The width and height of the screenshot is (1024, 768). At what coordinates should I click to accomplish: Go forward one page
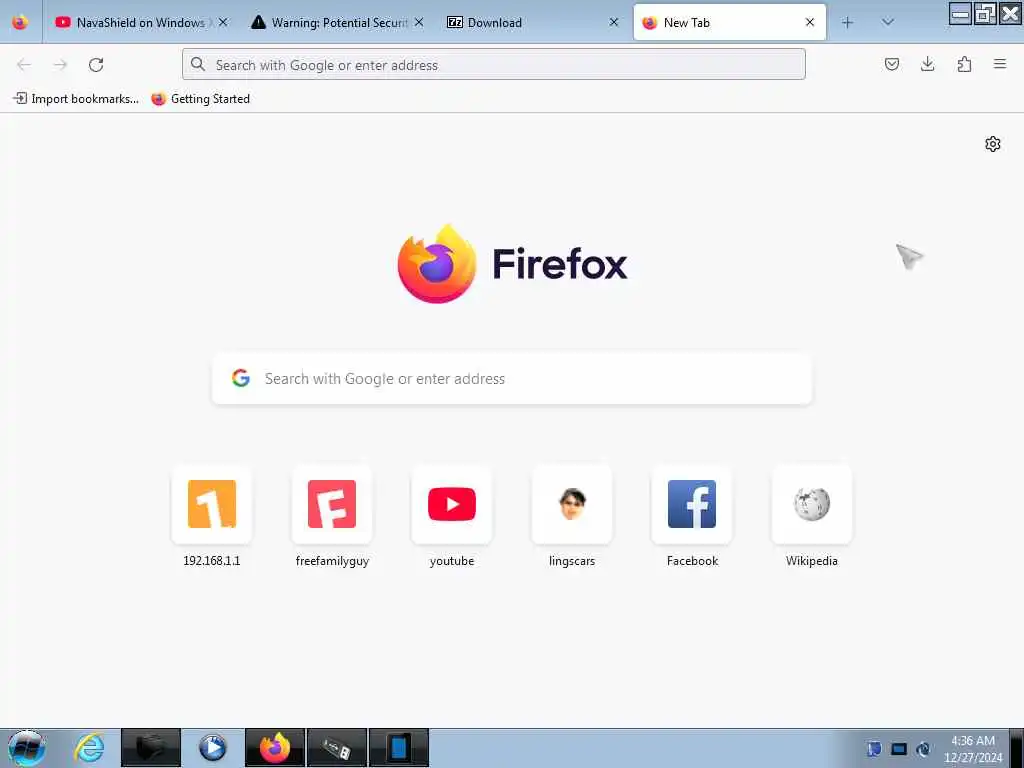[x=60, y=64]
